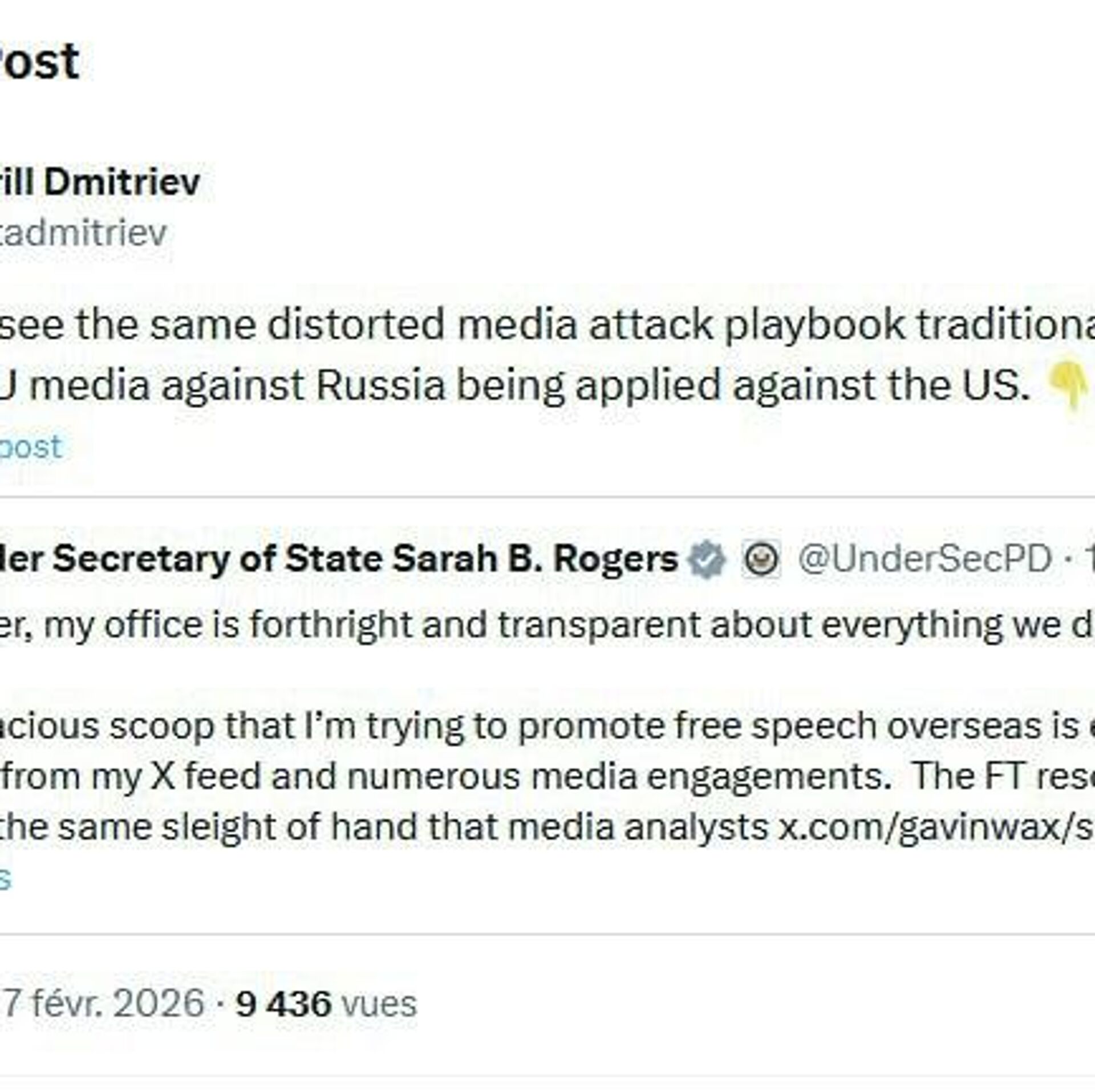Expand the quoted post's truncated text link
This screenshot has width=1095, height=1092.
point(5,878)
